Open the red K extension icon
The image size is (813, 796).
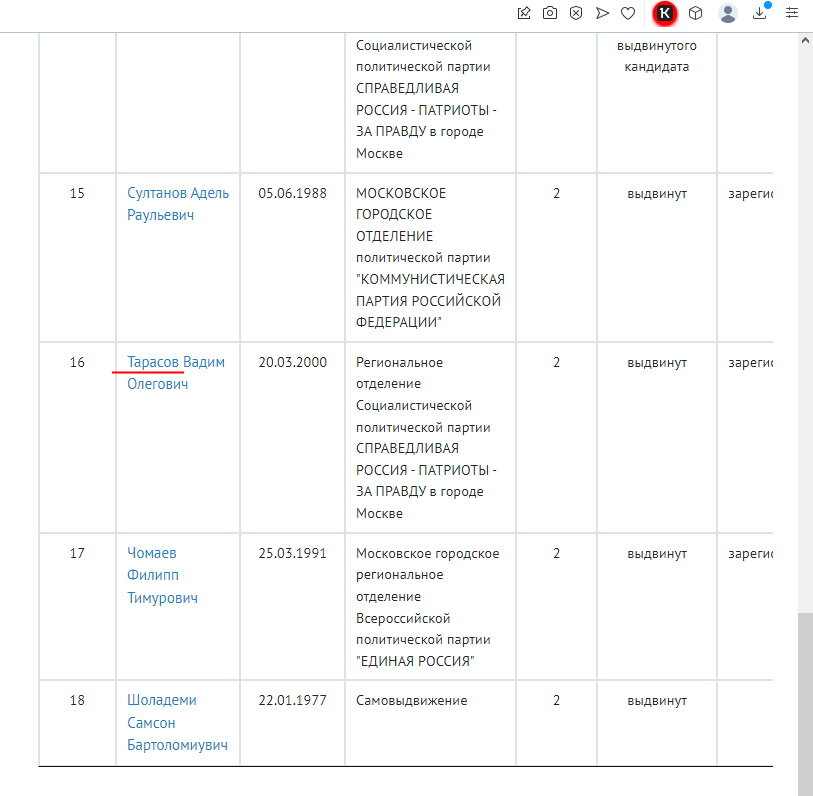coord(665,13)
